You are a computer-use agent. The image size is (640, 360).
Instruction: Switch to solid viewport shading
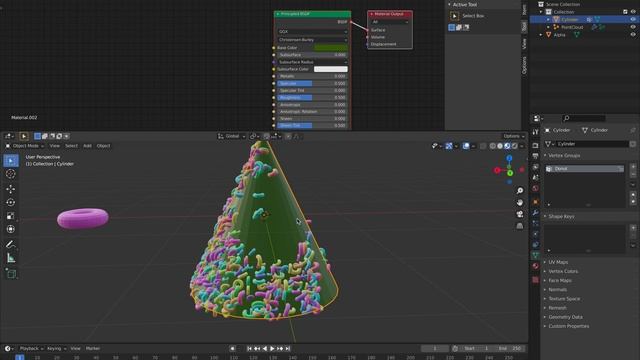[500, 146]
